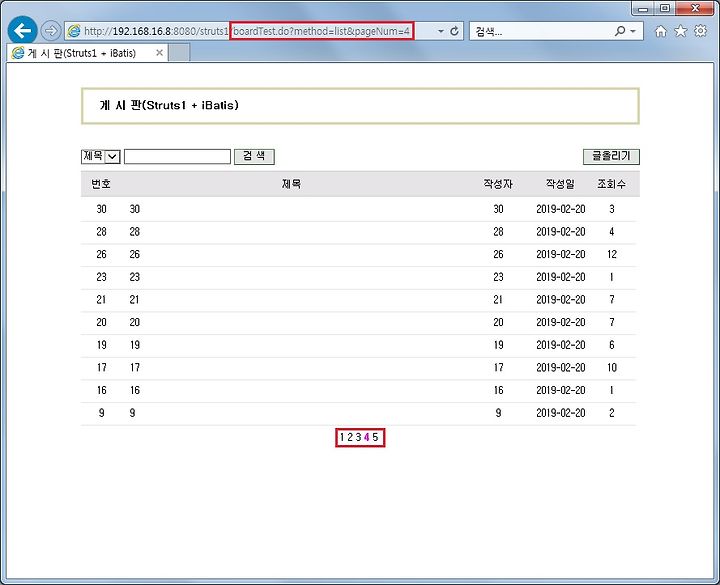Refresh the page with the reload icon
The height and width of the screenshot is (585, 720).
tap(454, 31)
